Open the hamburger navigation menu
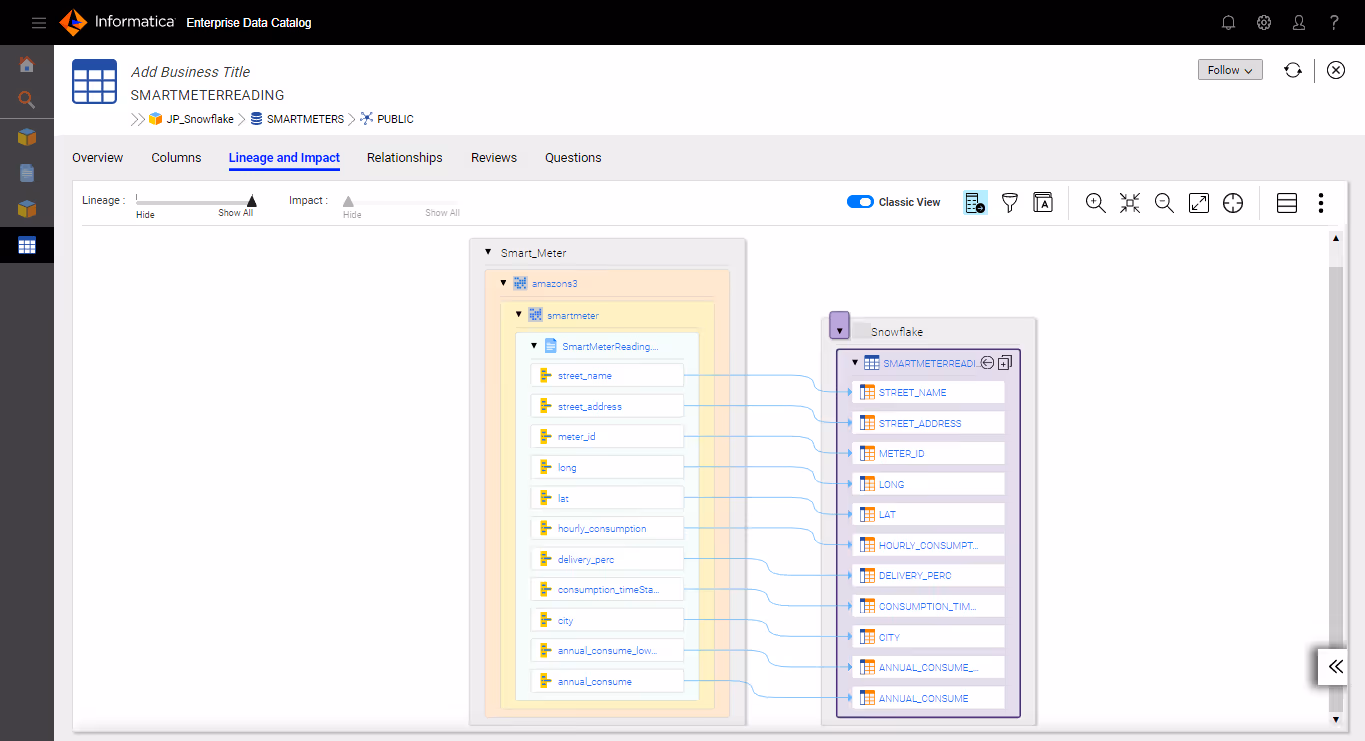Screen dimensions: 1365x741 pyautogui.click(x=39, y=22)
